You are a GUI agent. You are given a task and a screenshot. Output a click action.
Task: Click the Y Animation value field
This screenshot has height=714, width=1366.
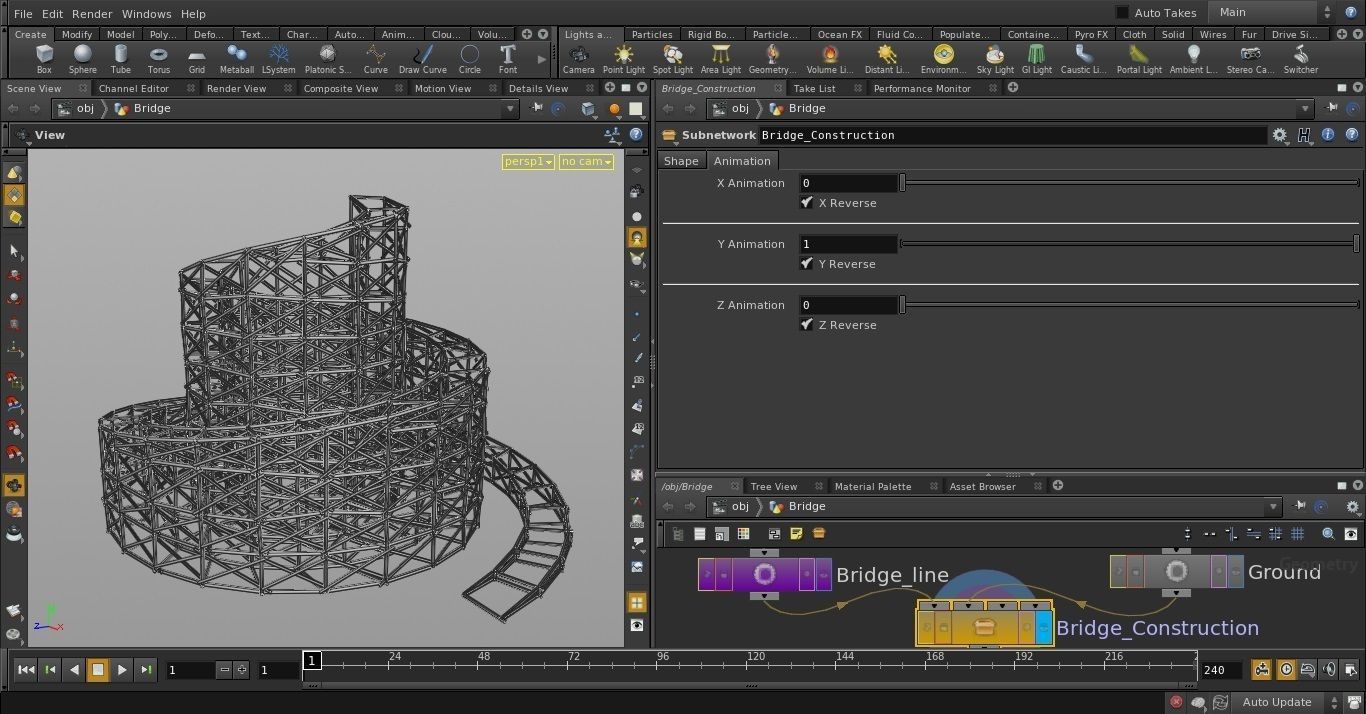coord(848,244)
